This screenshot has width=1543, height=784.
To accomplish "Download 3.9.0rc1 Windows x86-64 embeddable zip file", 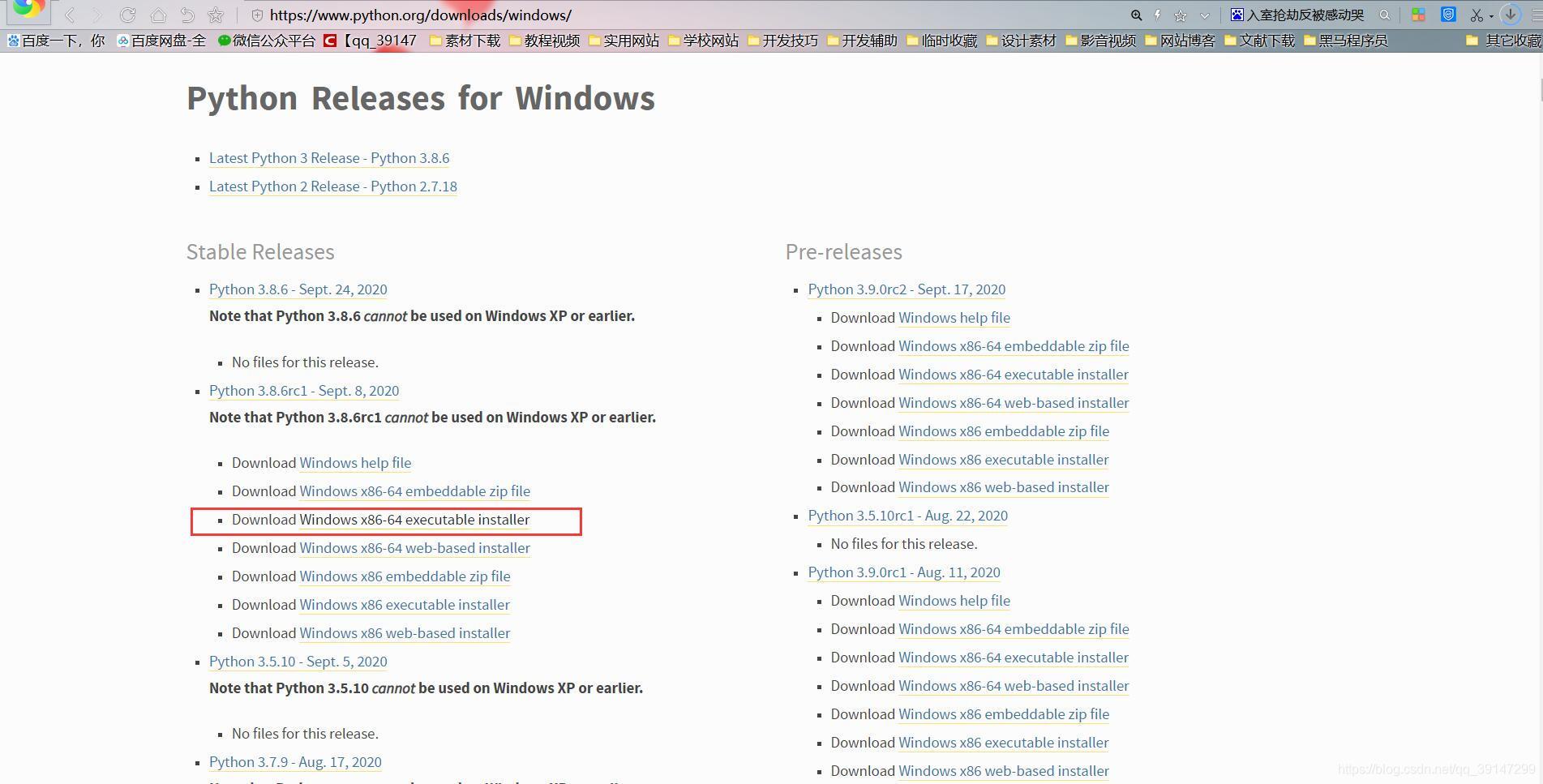I will pyautogui.click(x=1014, y=629).
